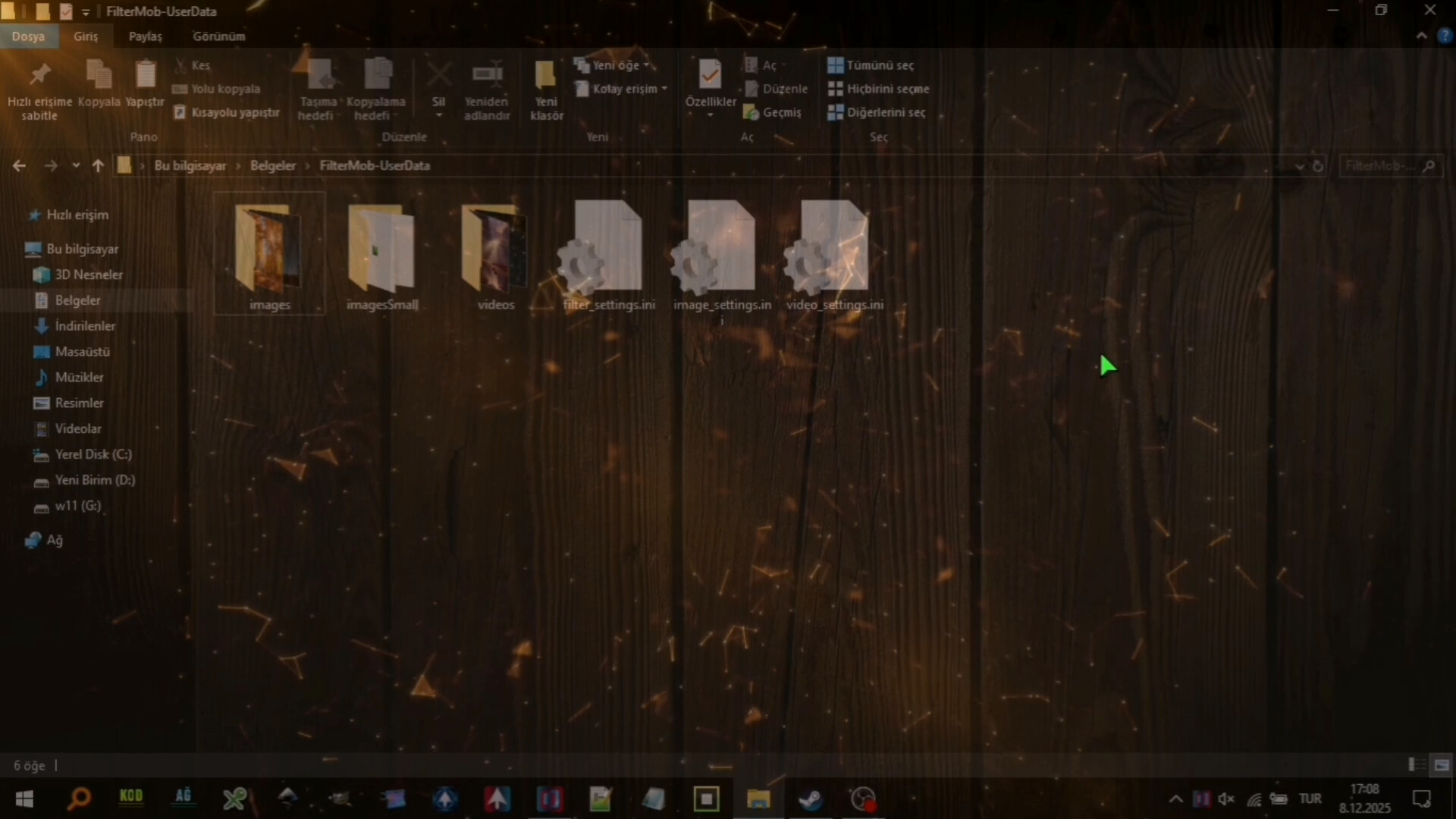
Task: Create new folder with Yeni klasör icon
Action: pos(546,76)
